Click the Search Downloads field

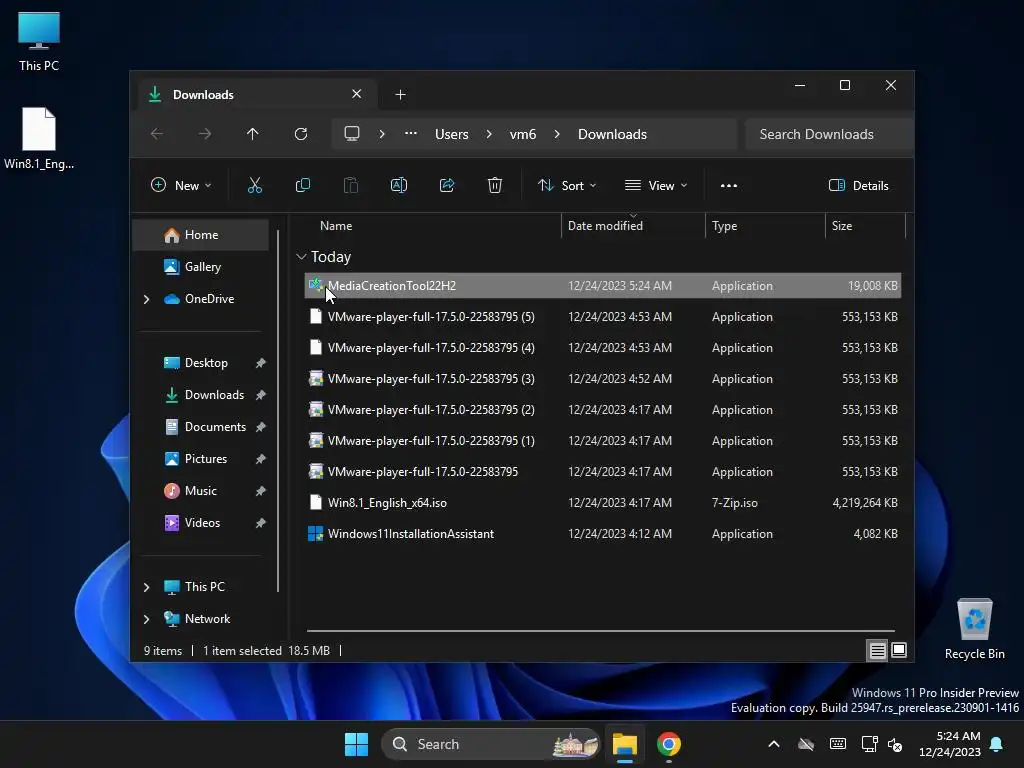pyautogui.click(x=829, y=134)
